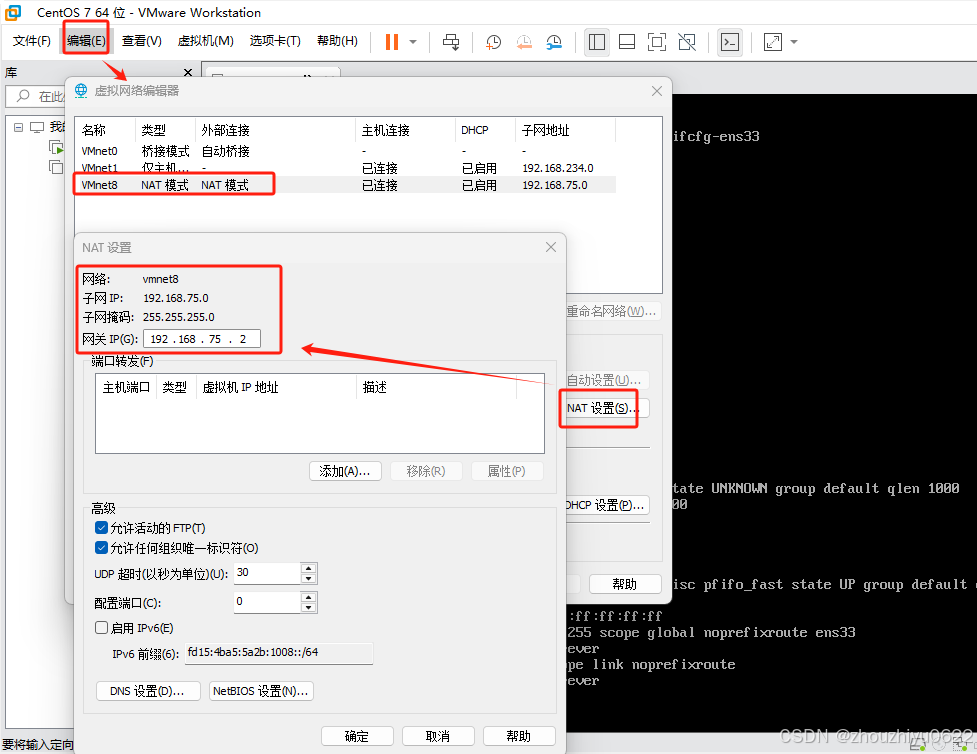Click 帮助 button in 虚拟网络编辑器
Screen dimensions: 977x754
625,584
